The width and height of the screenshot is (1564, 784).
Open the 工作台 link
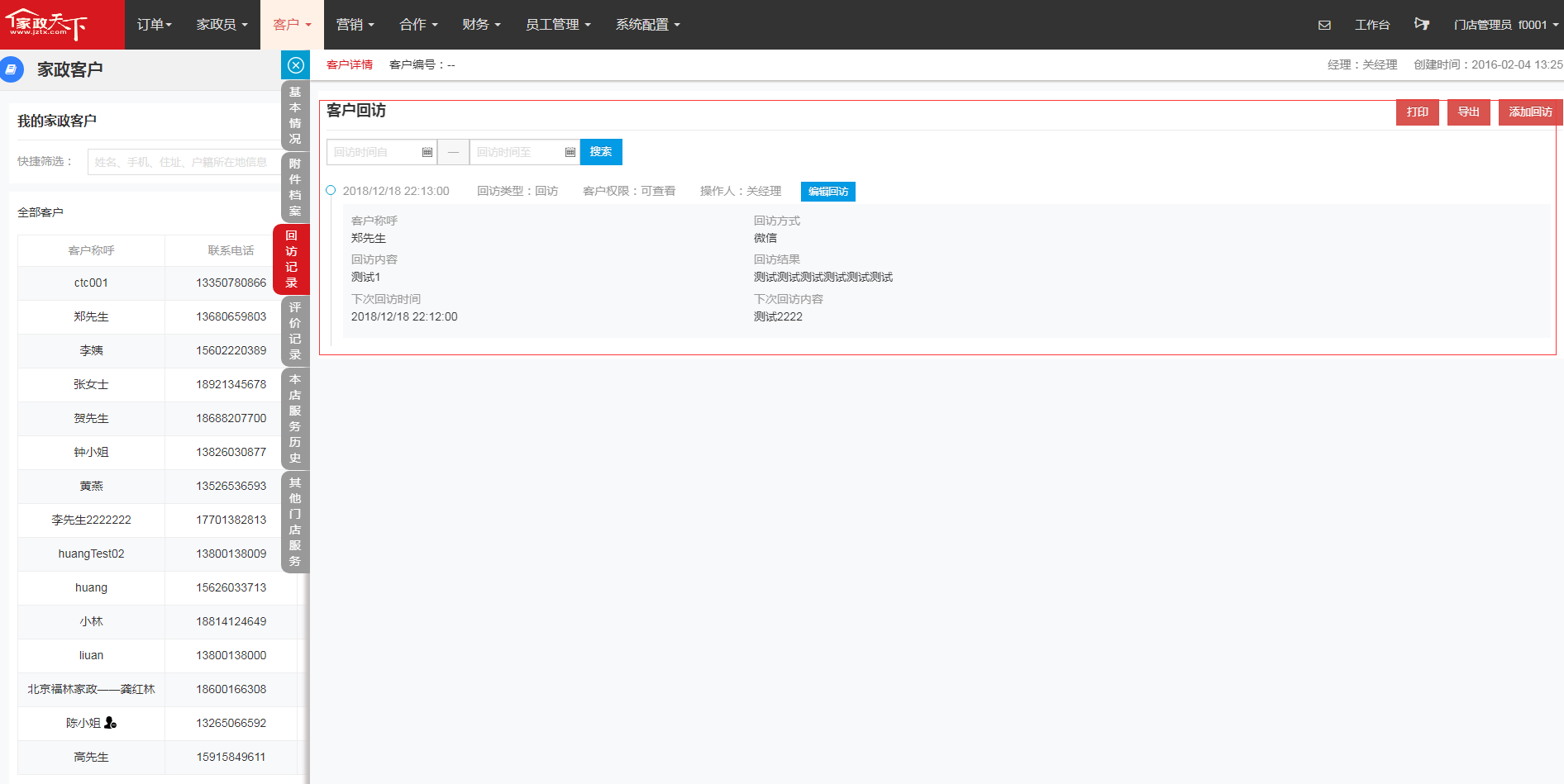[1372, 25]
